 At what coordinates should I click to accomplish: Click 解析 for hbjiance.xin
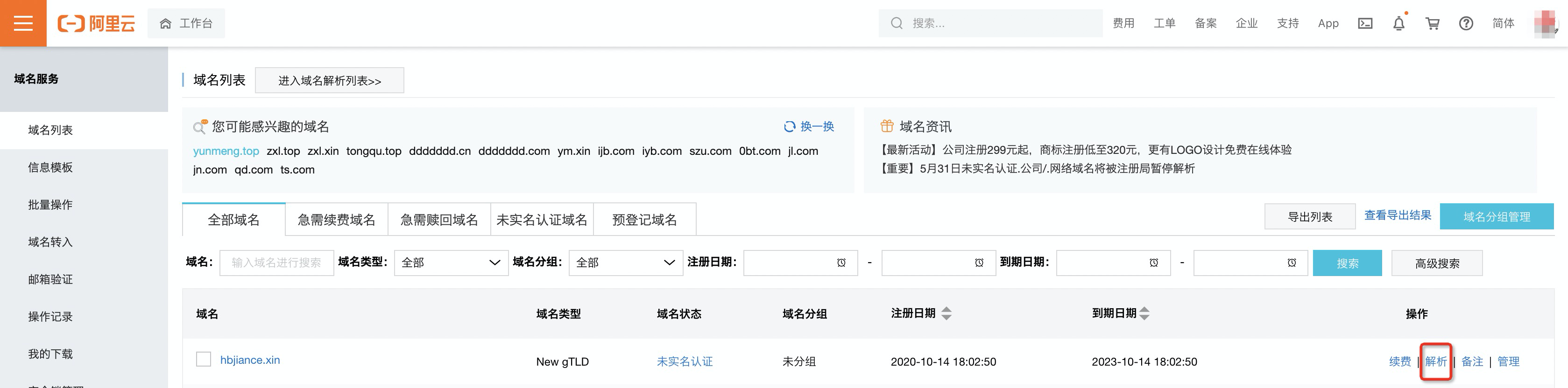click(1436, 361)
